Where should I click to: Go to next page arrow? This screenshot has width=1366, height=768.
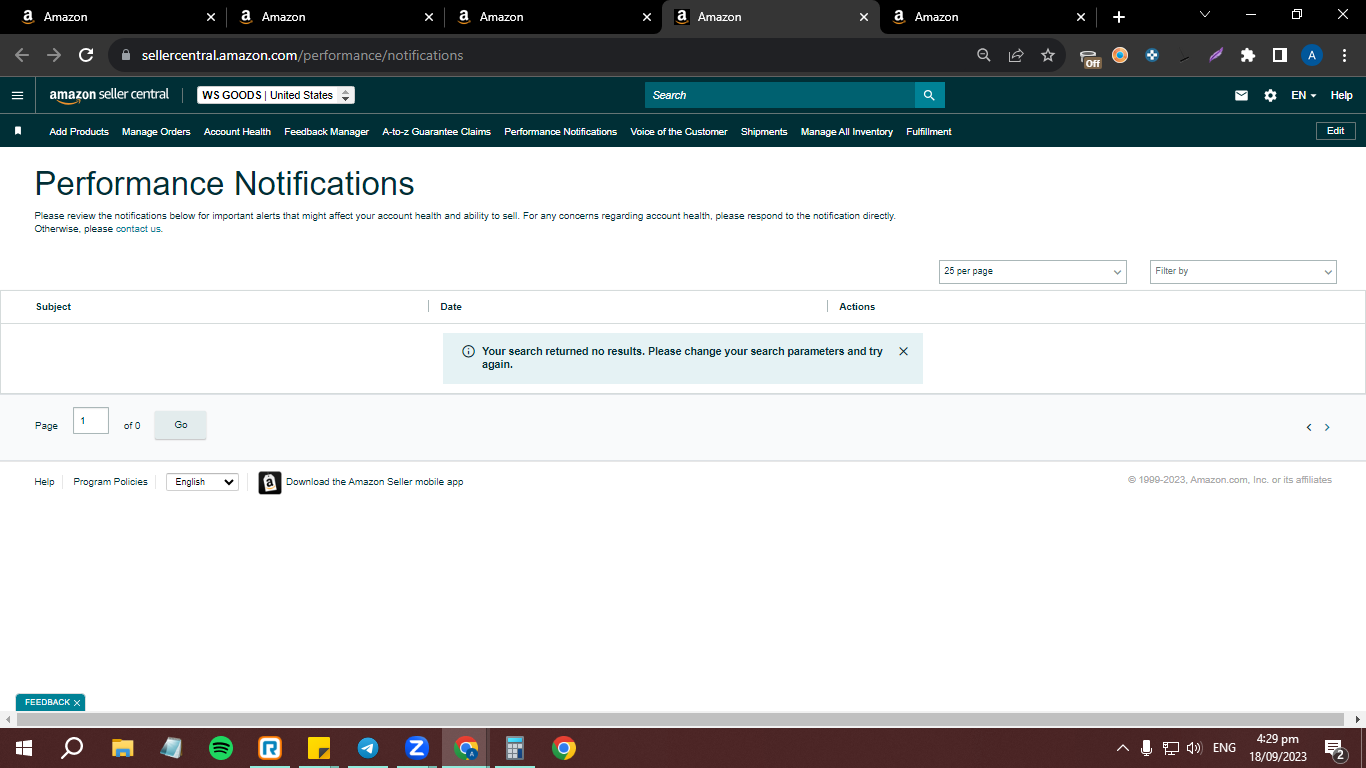[x=1327, y=427]
